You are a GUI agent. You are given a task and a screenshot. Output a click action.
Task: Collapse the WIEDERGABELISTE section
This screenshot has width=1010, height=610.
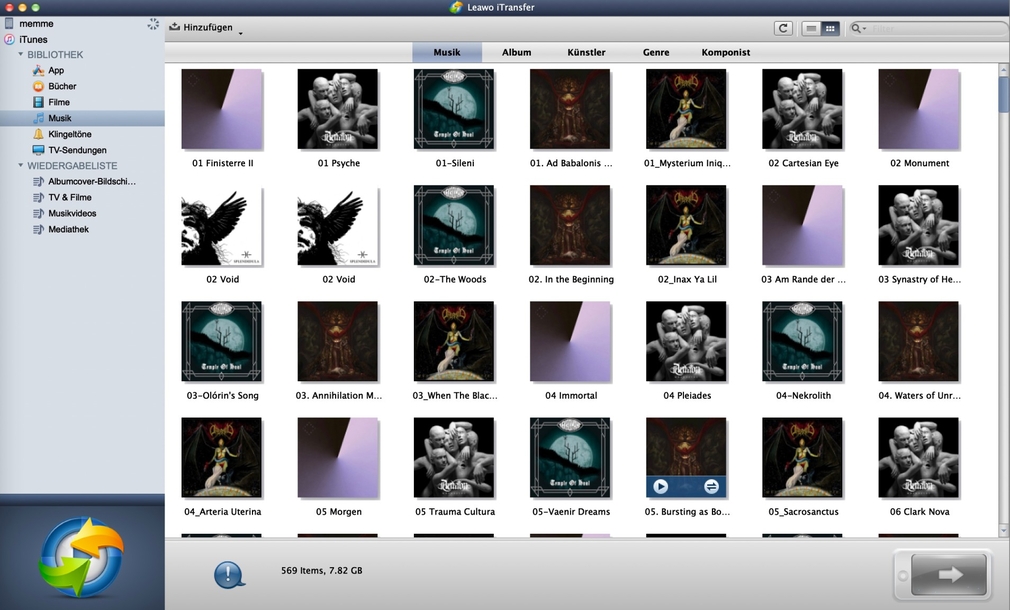[20, 166]
